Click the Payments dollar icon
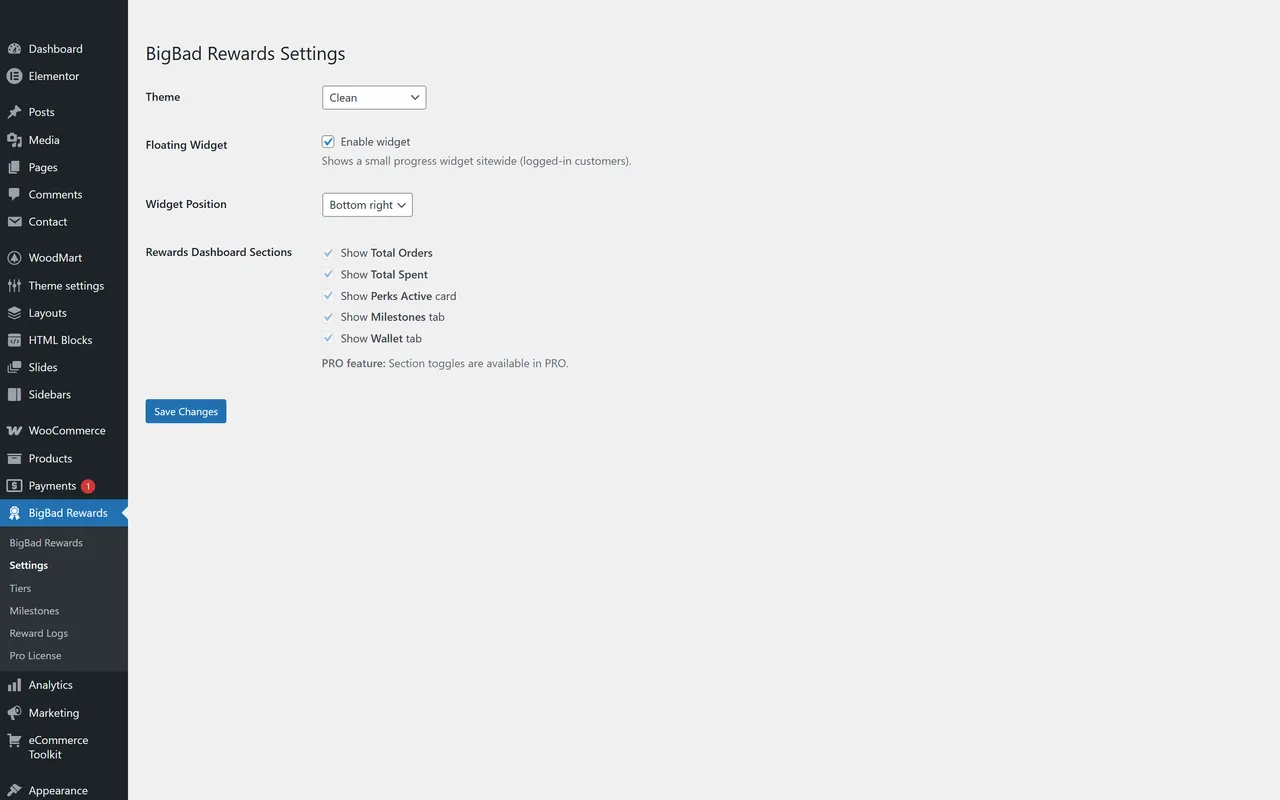1280x800 pixels. click(14, 486)
